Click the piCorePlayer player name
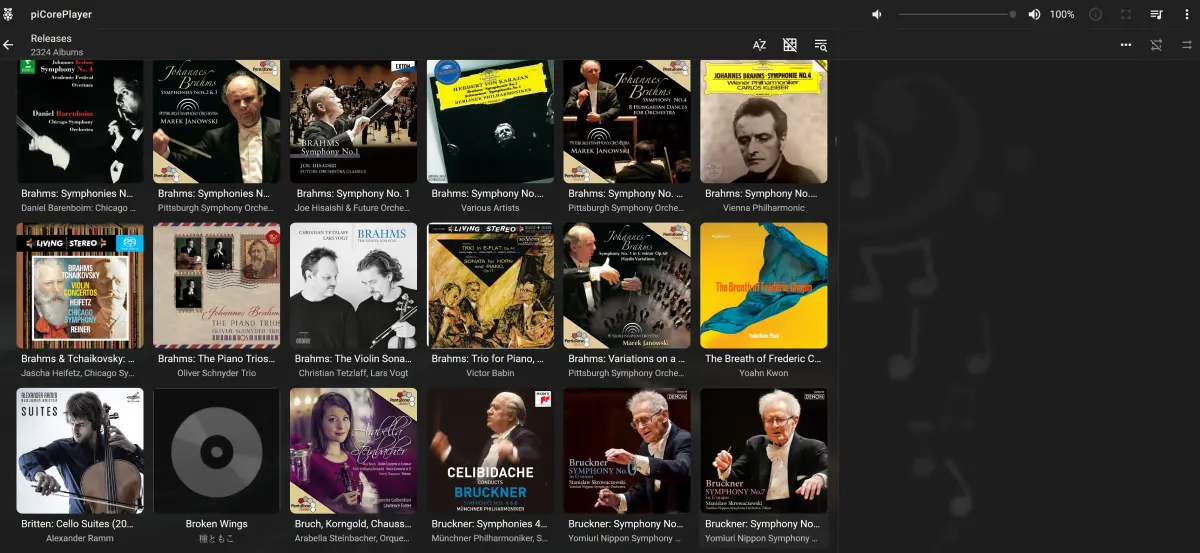 point(62,14)
